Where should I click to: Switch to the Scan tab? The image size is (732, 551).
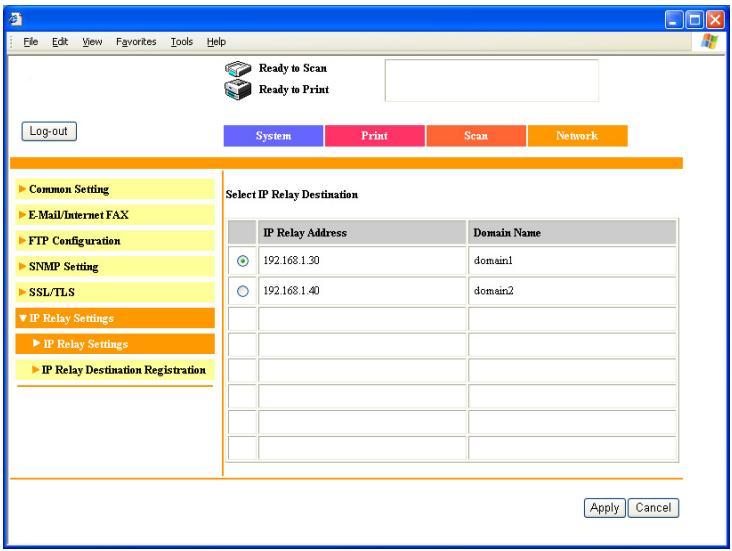[x=476, y=135]
